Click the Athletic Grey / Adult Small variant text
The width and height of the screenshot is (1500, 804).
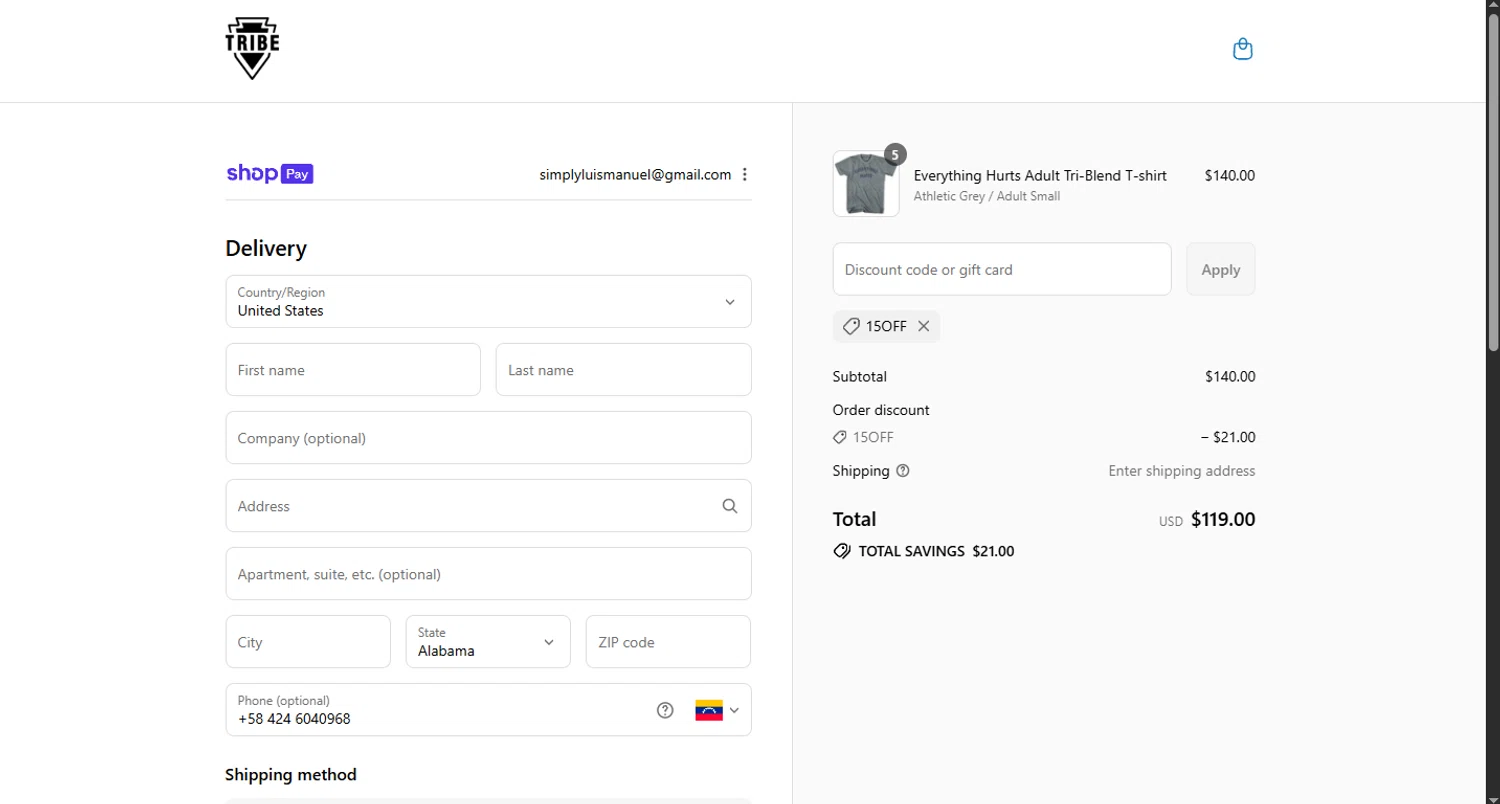(987, 196)
